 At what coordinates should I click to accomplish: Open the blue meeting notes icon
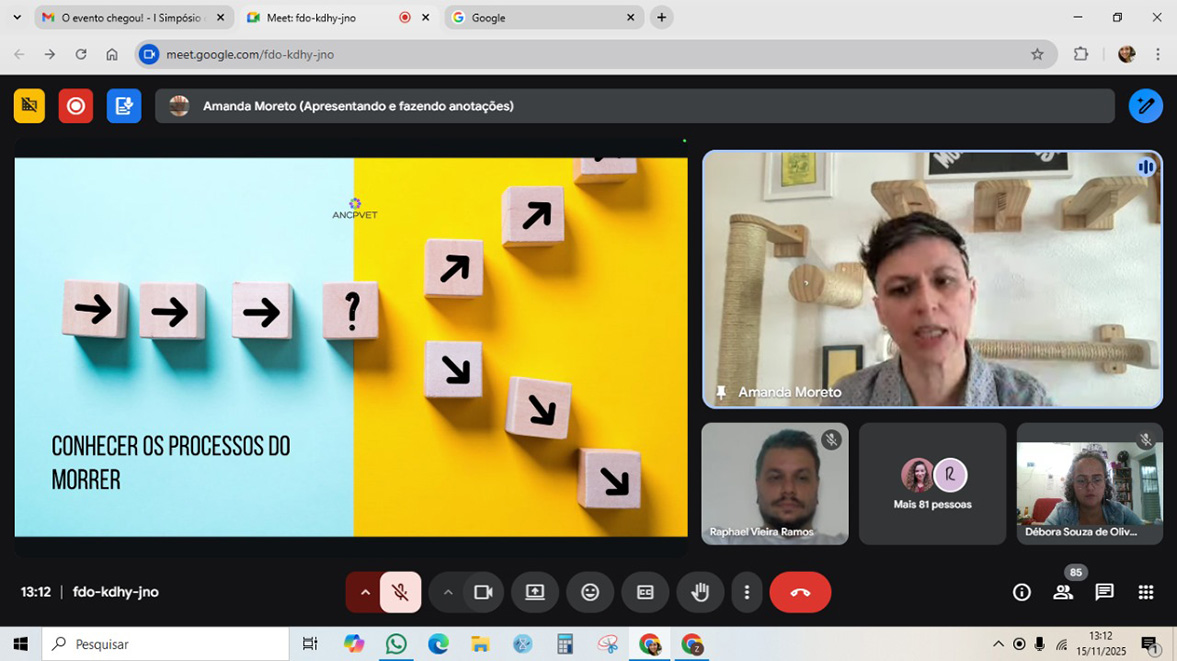(124, 106)
